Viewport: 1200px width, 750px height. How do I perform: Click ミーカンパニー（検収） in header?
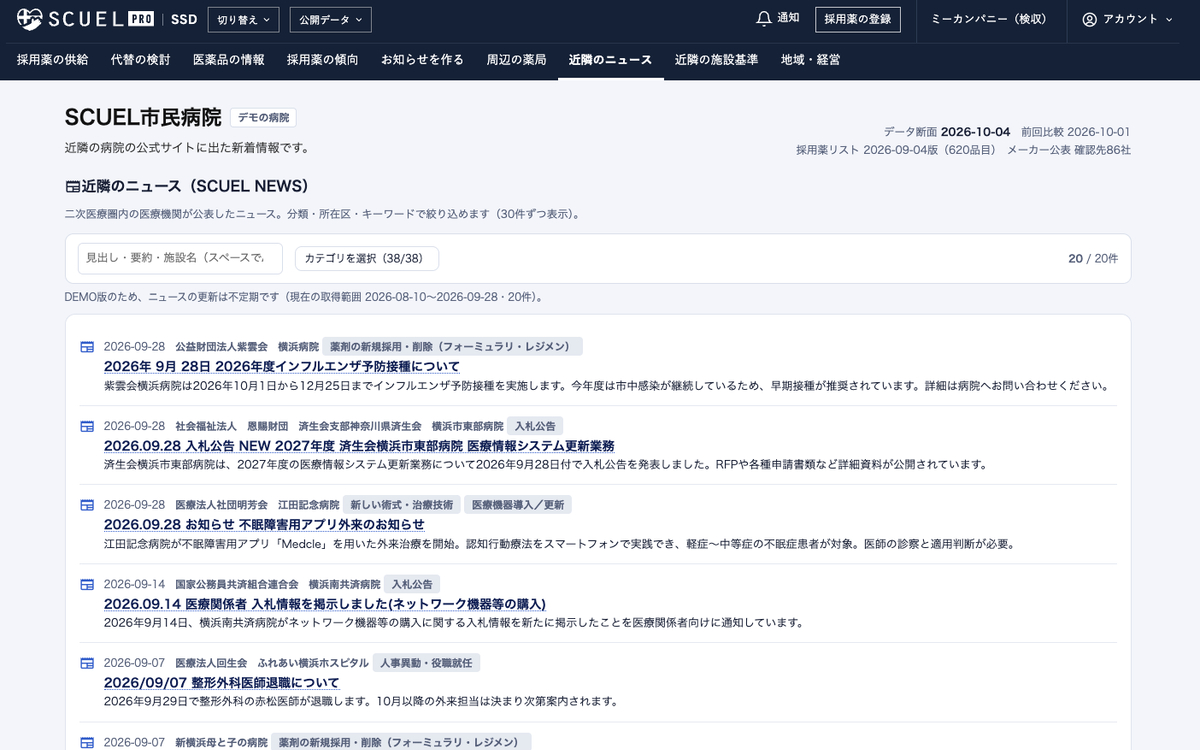click(989, 19)
